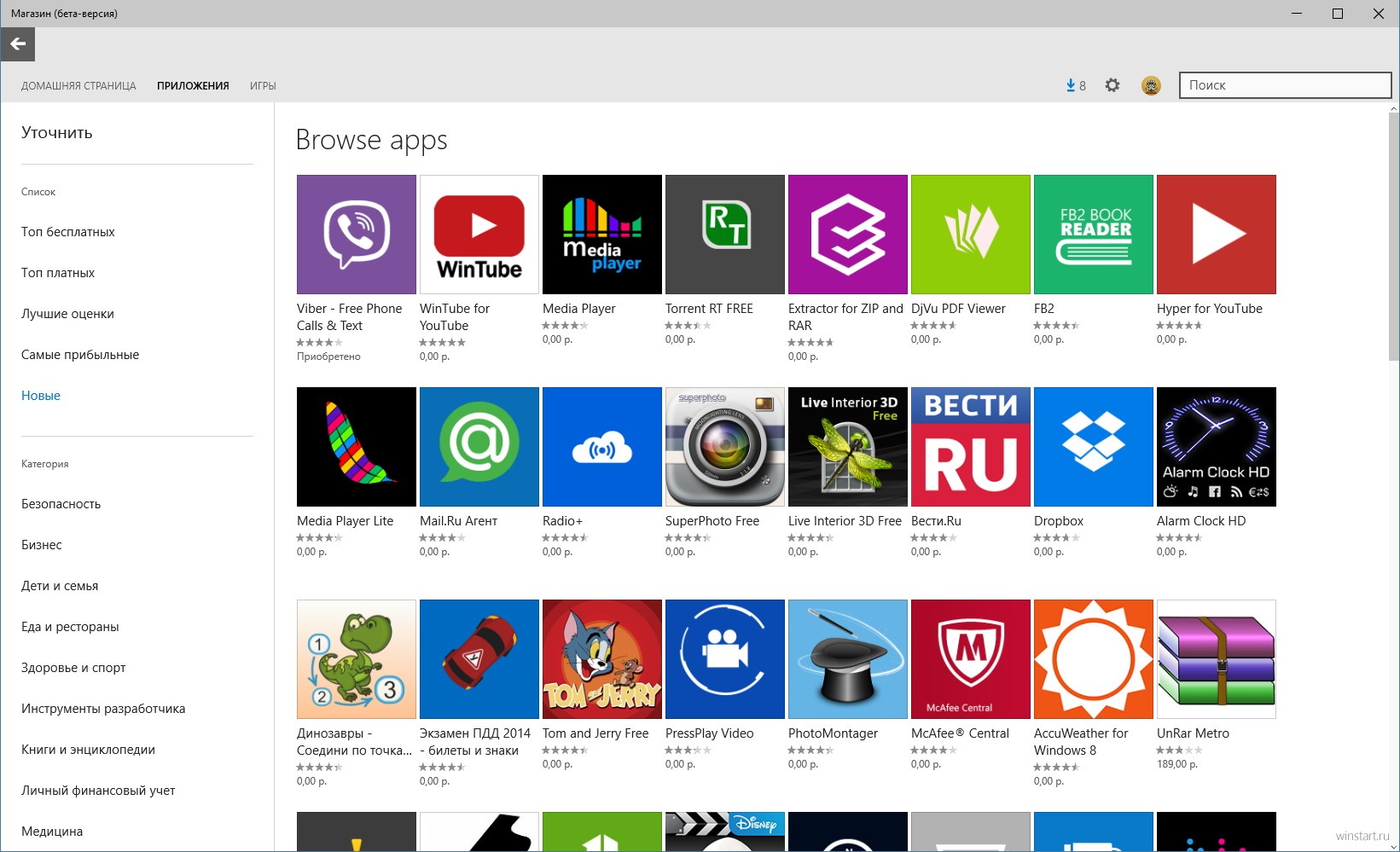Open the downloads indicator showing 8
Viewport: 1400px width, 852px height.
[x=1075, y=85]
